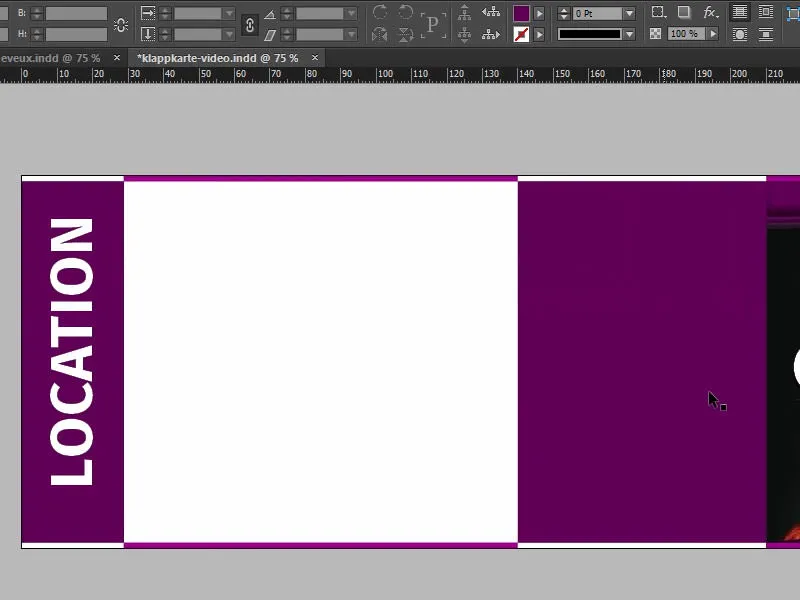
Task: Click the Select Content icon
Action: (464, 34)
